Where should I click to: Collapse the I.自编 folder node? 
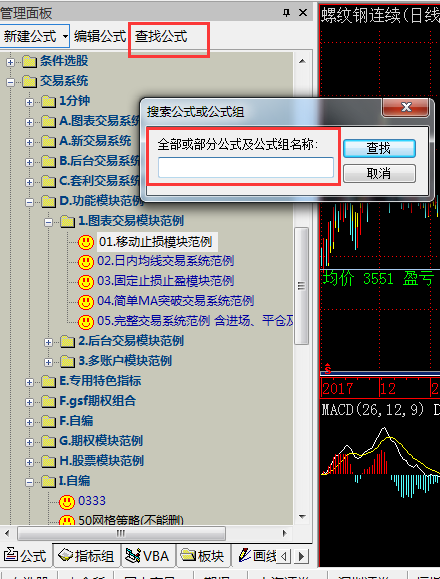pyautogui.click(x=29, y=482)
